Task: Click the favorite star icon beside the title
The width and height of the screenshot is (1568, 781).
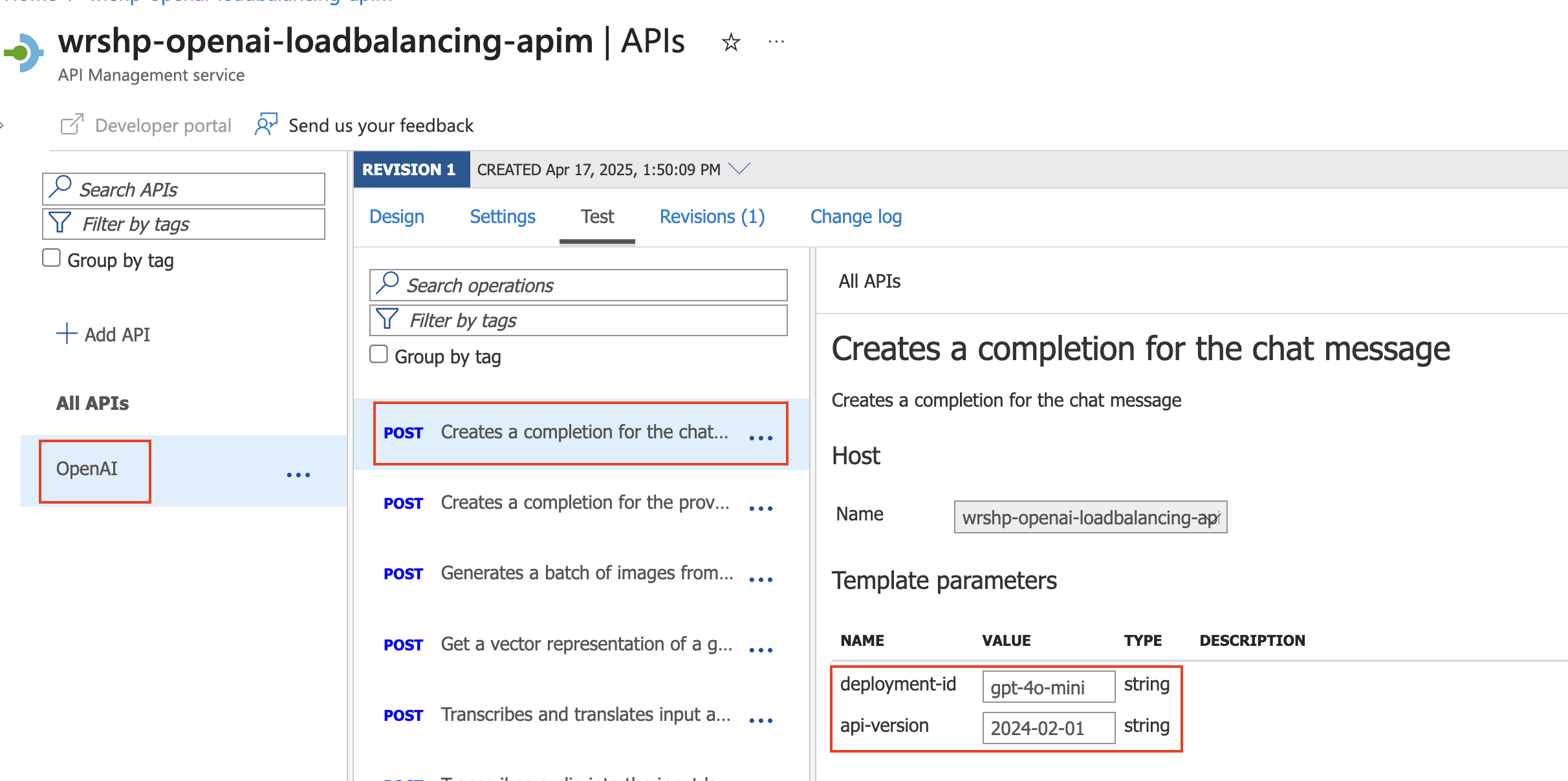Action: pyautogui.click(x=731, y=43)
